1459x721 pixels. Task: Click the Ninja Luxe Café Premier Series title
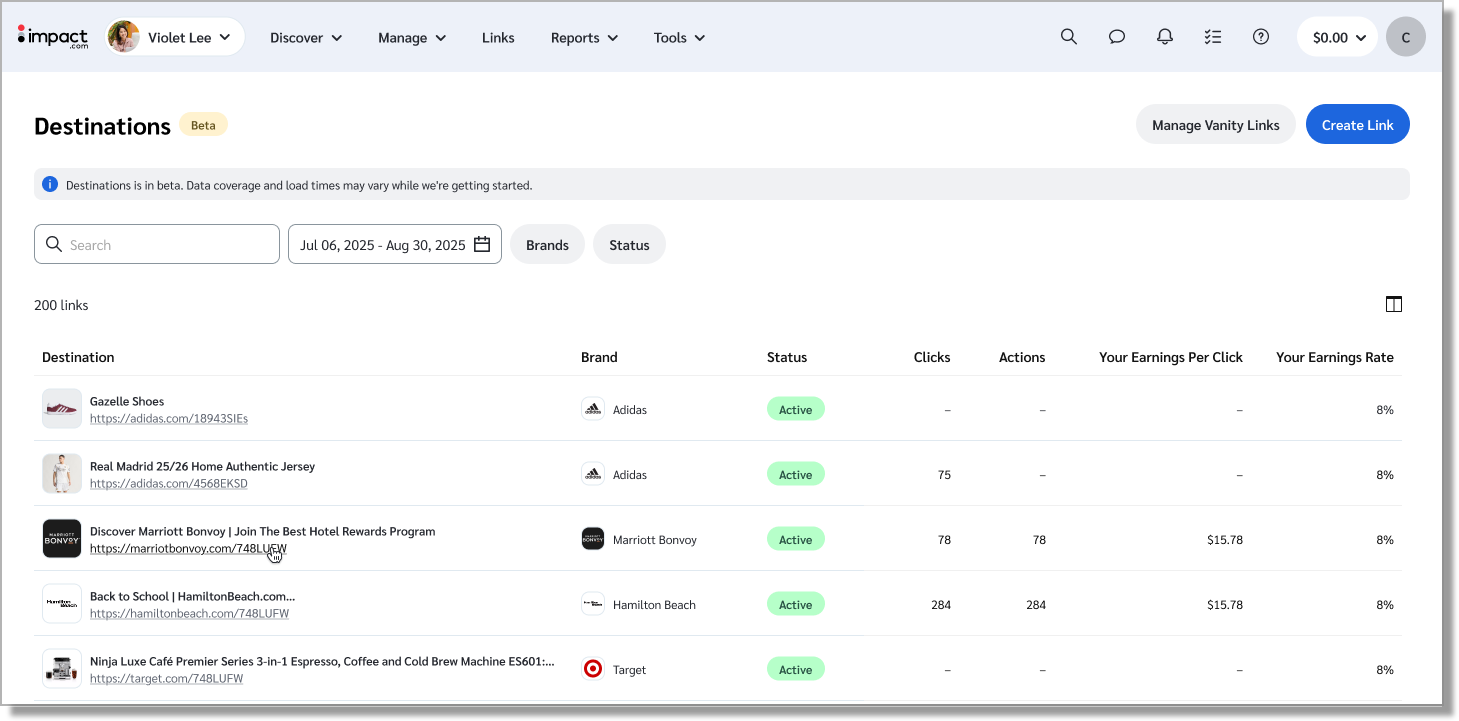point(322,662)
